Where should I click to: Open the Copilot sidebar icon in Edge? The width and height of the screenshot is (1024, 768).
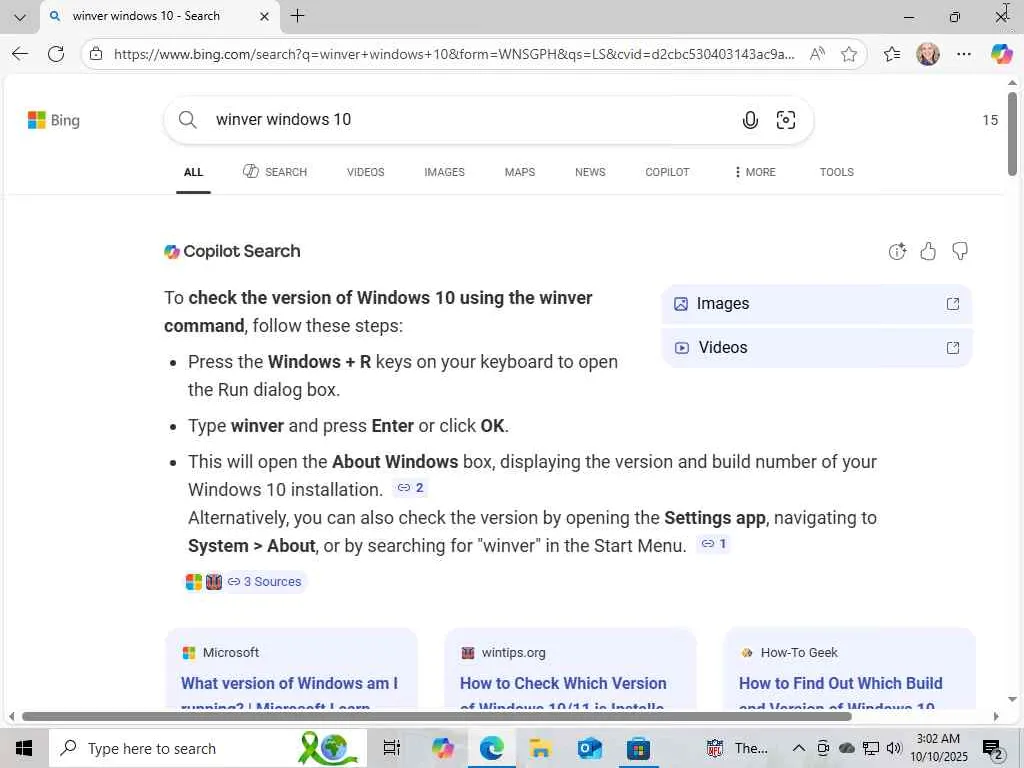[1000, 54]
